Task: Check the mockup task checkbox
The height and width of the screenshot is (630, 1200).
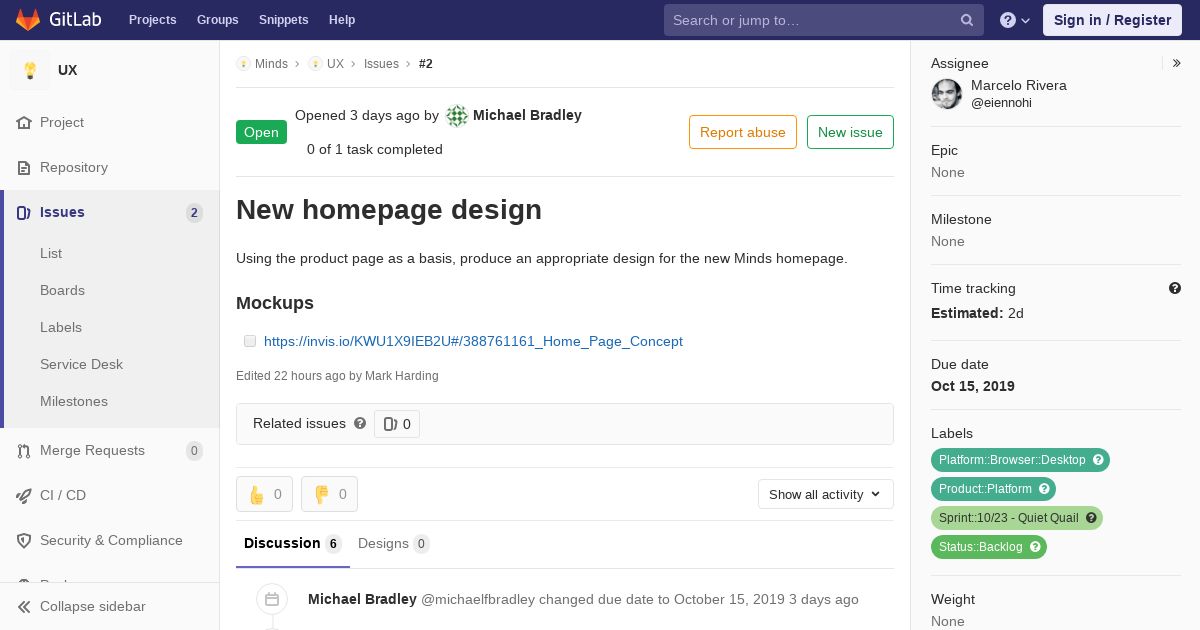Action: point(250,341)
